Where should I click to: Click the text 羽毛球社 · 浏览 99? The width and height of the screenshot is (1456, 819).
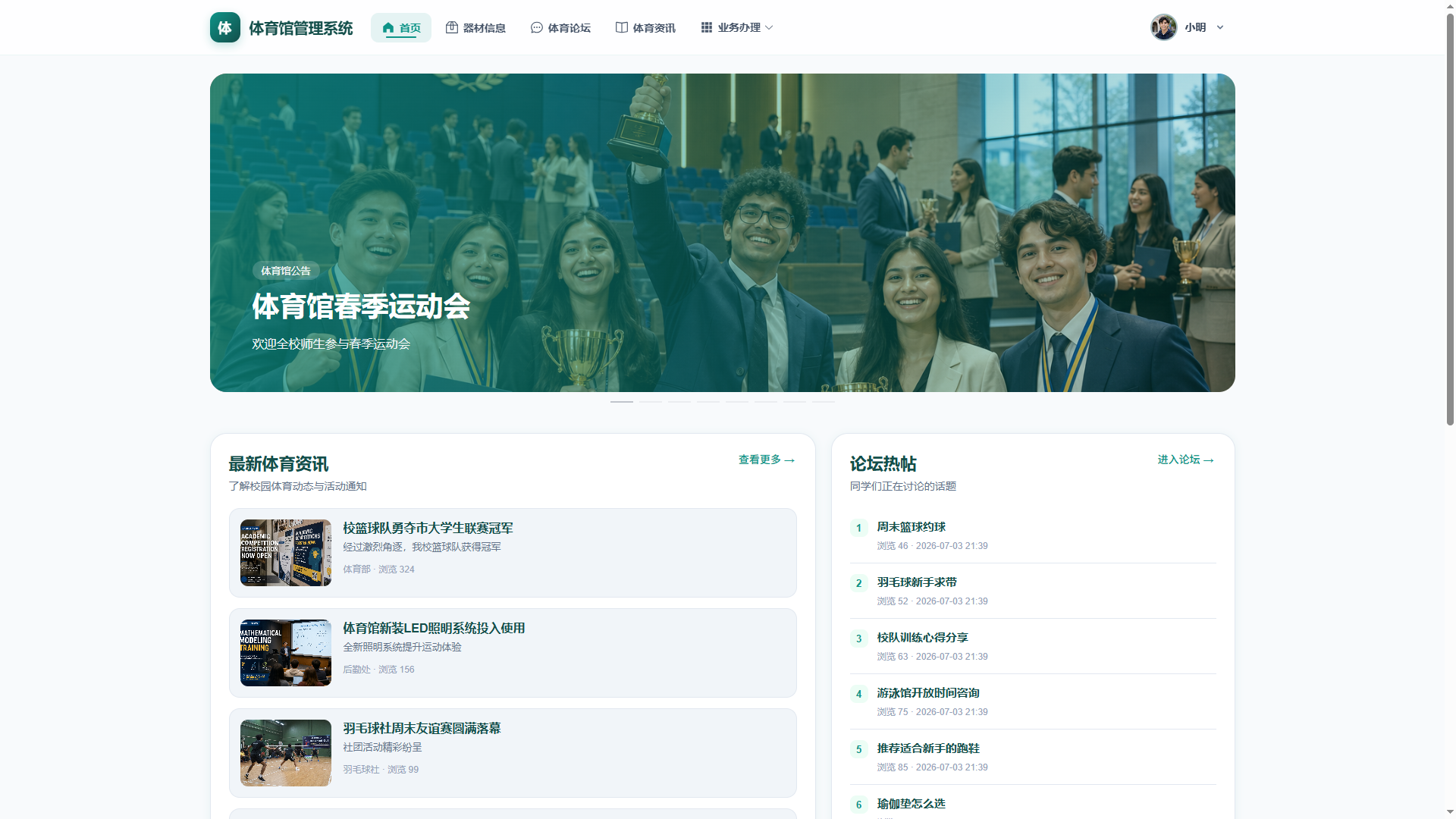[381, 770]
